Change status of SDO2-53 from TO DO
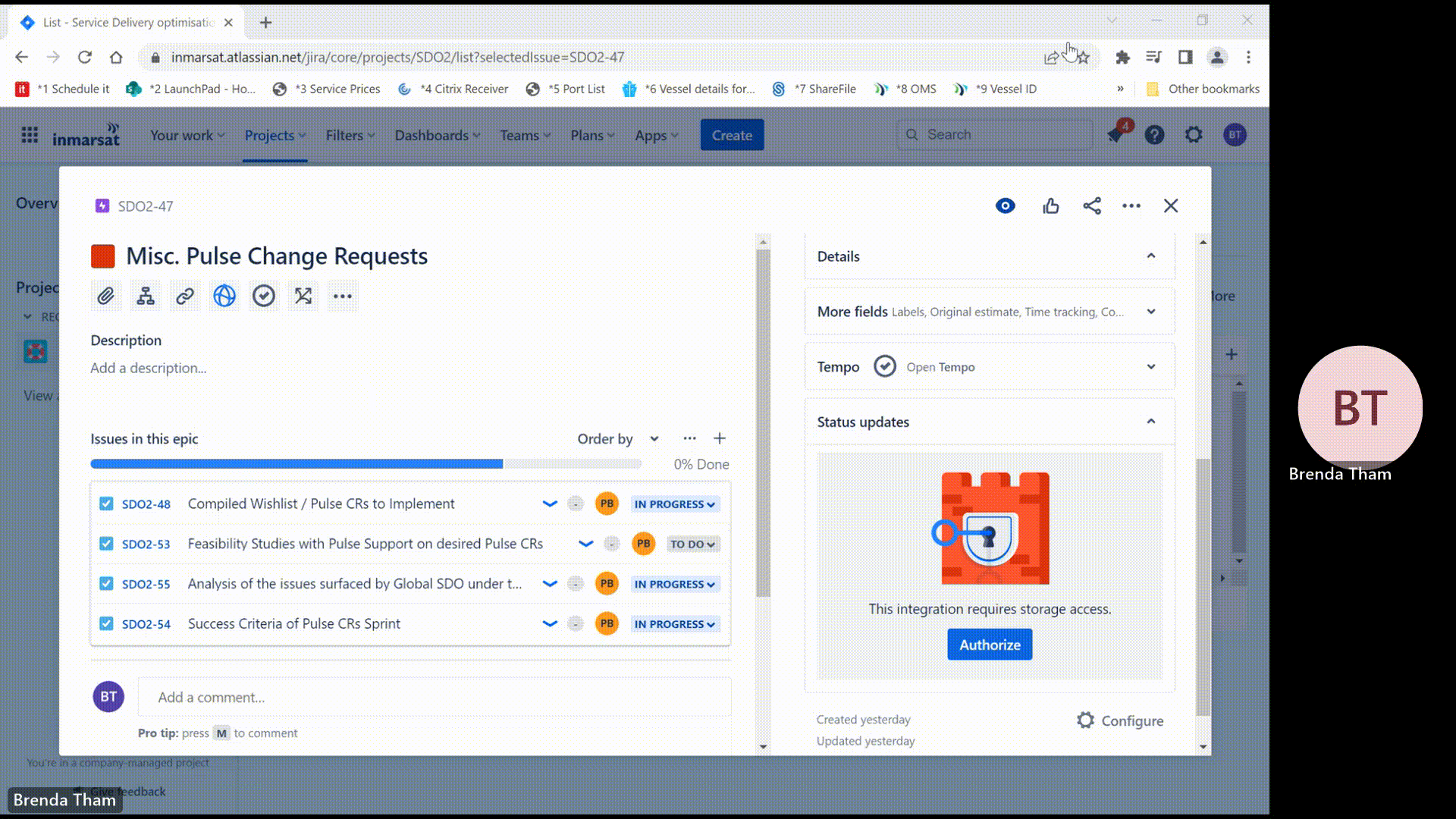Viewport: 1456px width, 819px height. (x=692, y=544)
